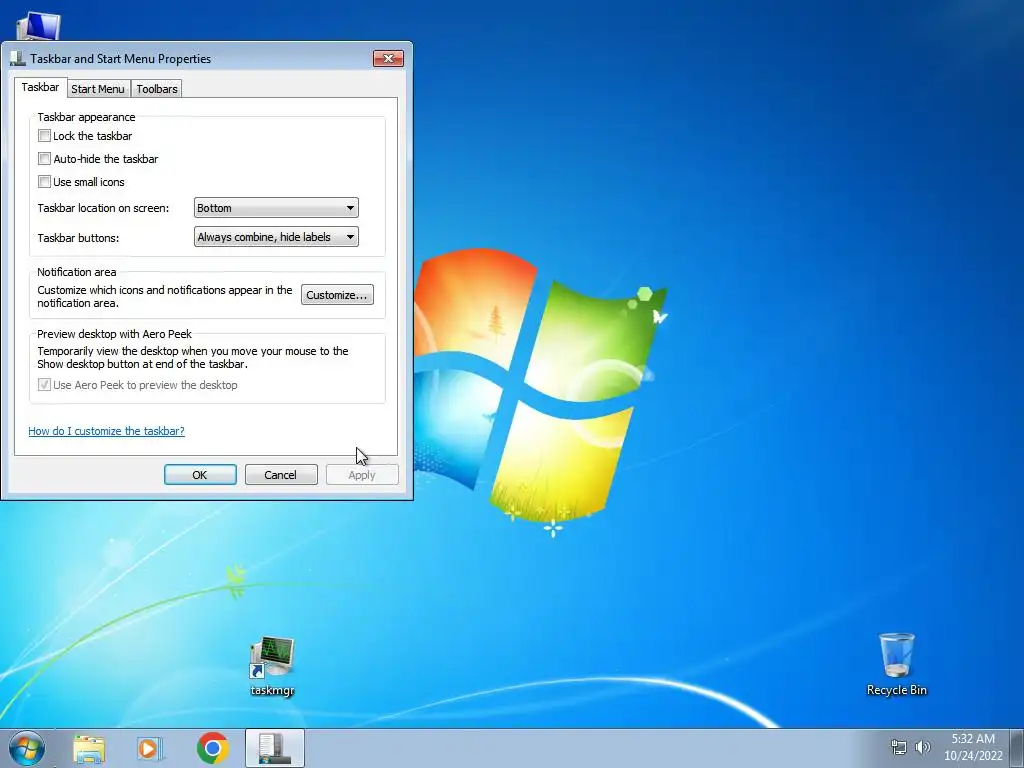Click the Taskbar buttons label

(x=78, y=238)
